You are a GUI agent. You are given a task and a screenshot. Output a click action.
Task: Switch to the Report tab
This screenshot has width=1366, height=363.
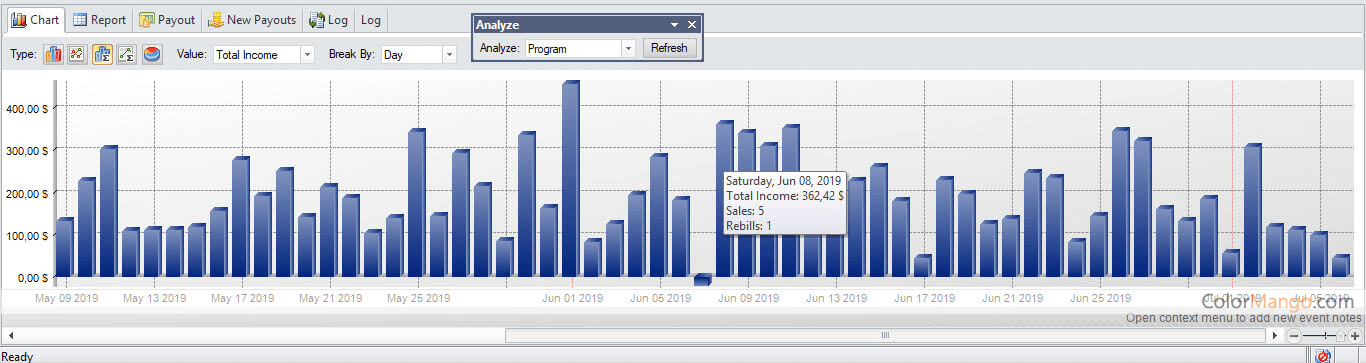[99, 20]
